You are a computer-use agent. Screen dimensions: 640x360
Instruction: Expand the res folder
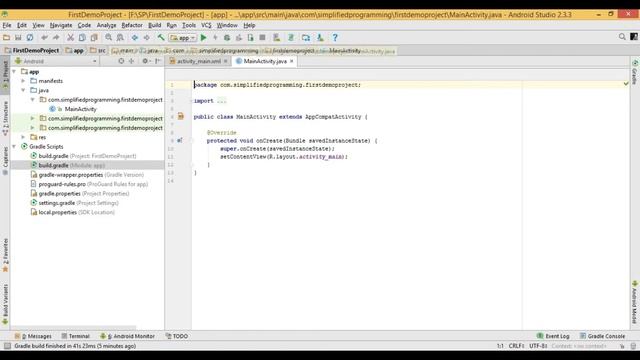coord(24,137)
